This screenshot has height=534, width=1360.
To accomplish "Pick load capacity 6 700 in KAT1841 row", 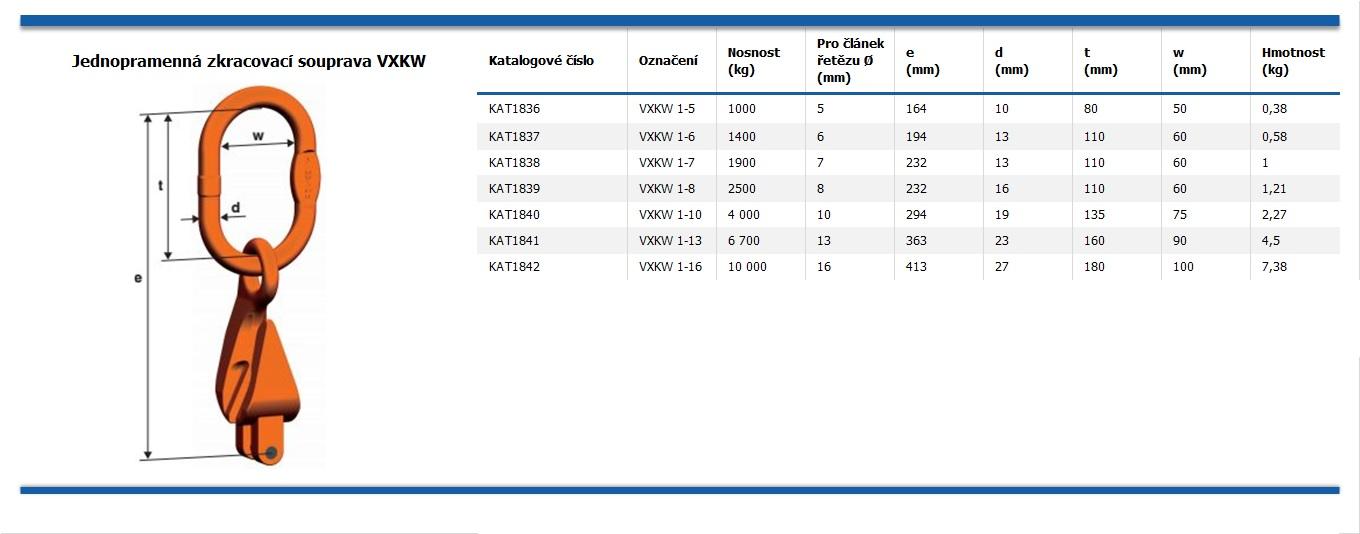I will coord(744,240).
